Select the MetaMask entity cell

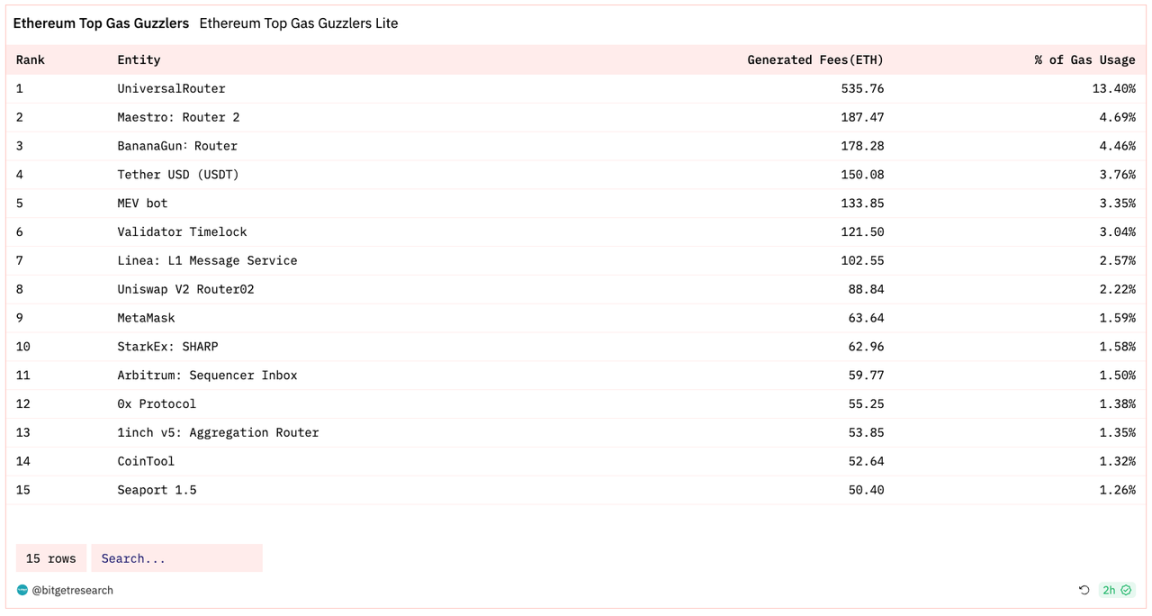click(146, 318)
